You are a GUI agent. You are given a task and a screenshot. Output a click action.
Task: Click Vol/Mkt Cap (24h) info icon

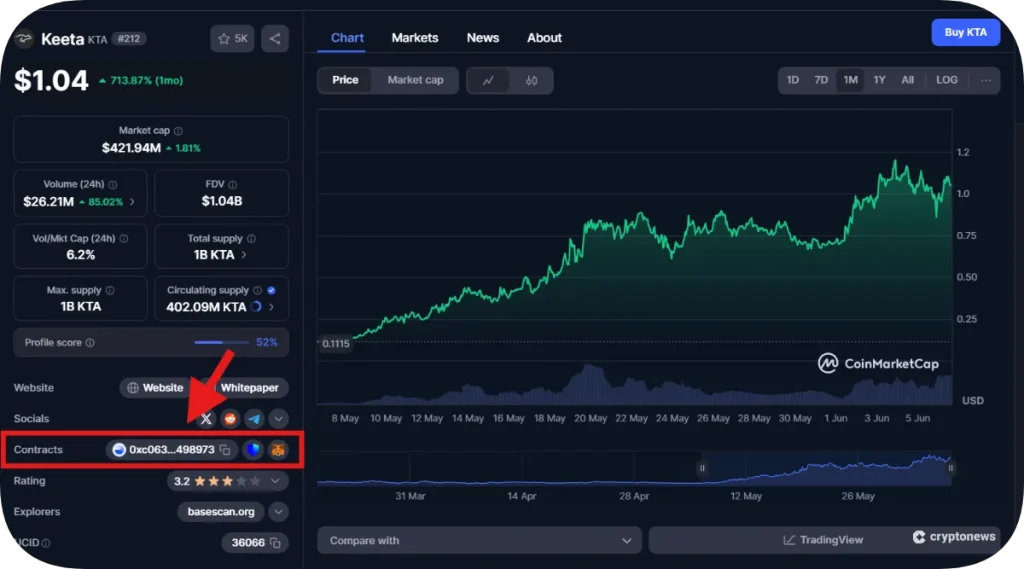coord(124,238)
